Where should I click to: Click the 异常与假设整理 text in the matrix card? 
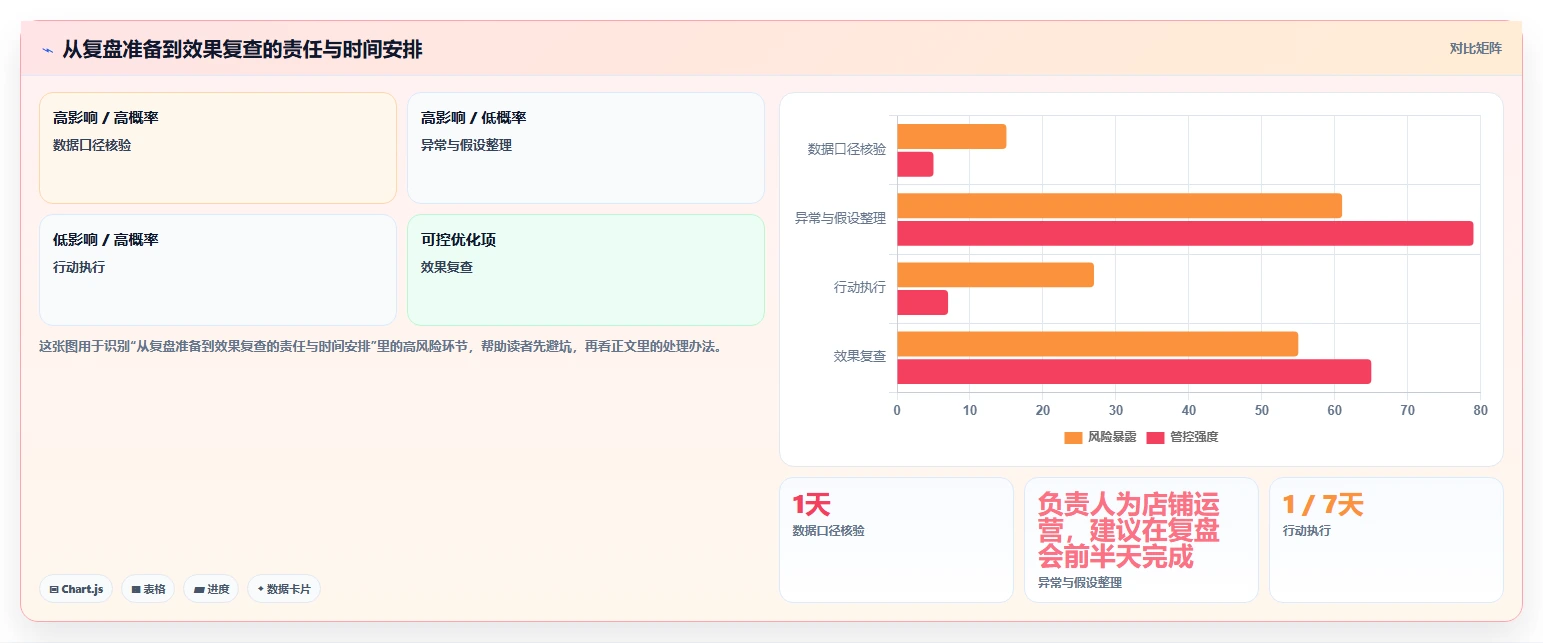click(467, 145)
